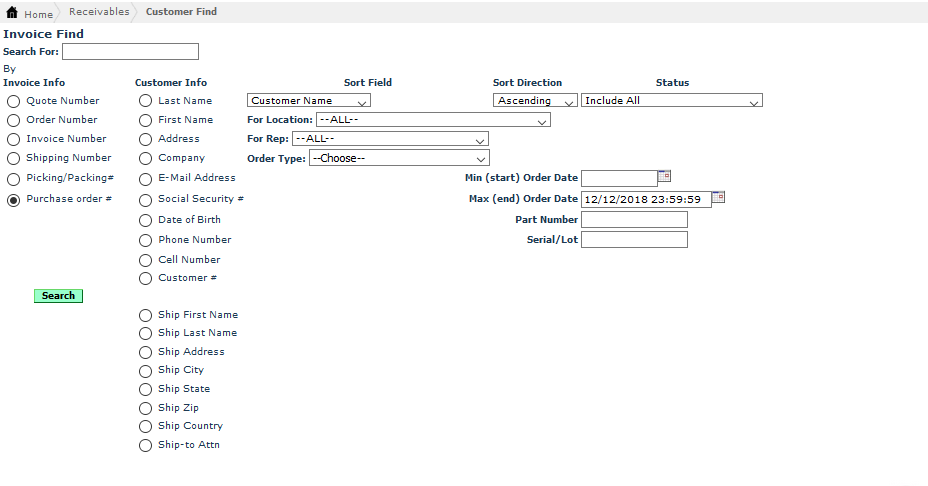Open the For Rep dropdown
The height and width of the screenshot is (486, 928).
(x=390, y=139)
